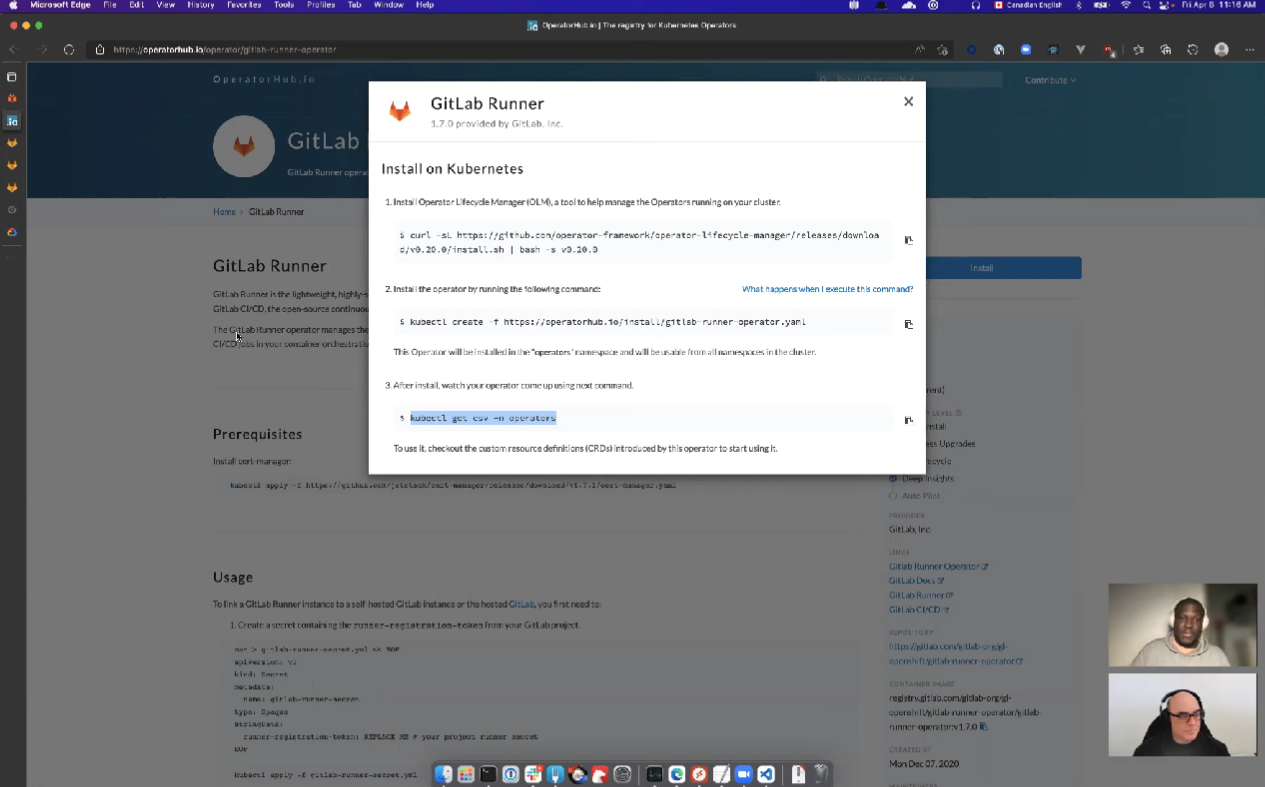This screenshot has width=1265, height=787.
Task: Open the History menu
Action: (x=200, y=5)
